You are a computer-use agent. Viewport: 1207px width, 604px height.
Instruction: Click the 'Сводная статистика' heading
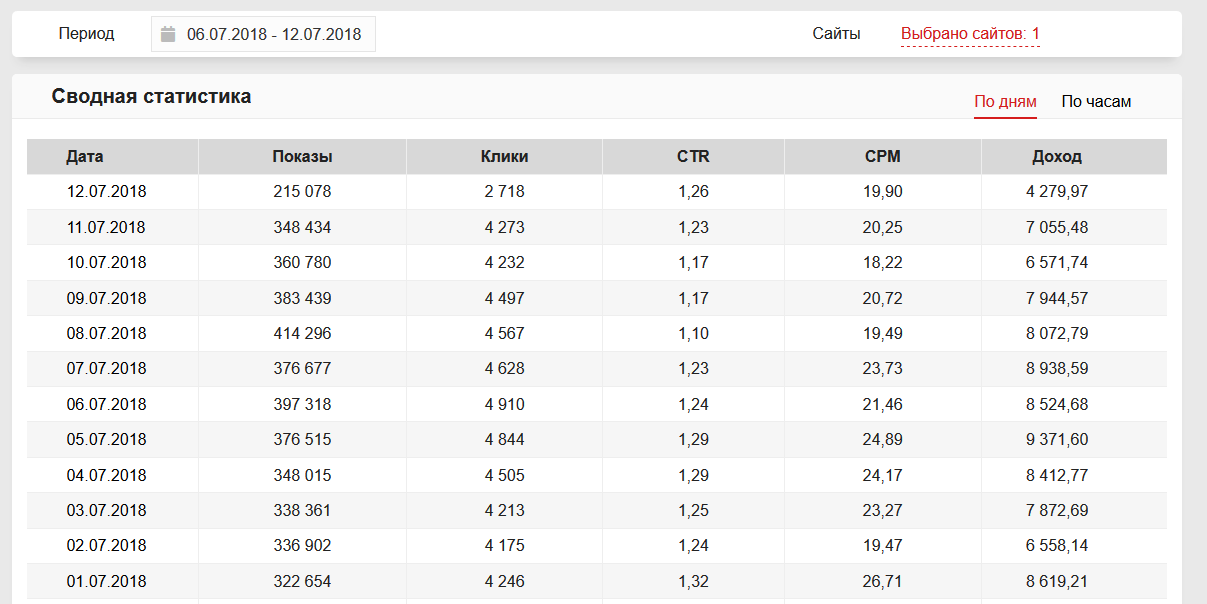pyautogui.click(x=151, y=97)
